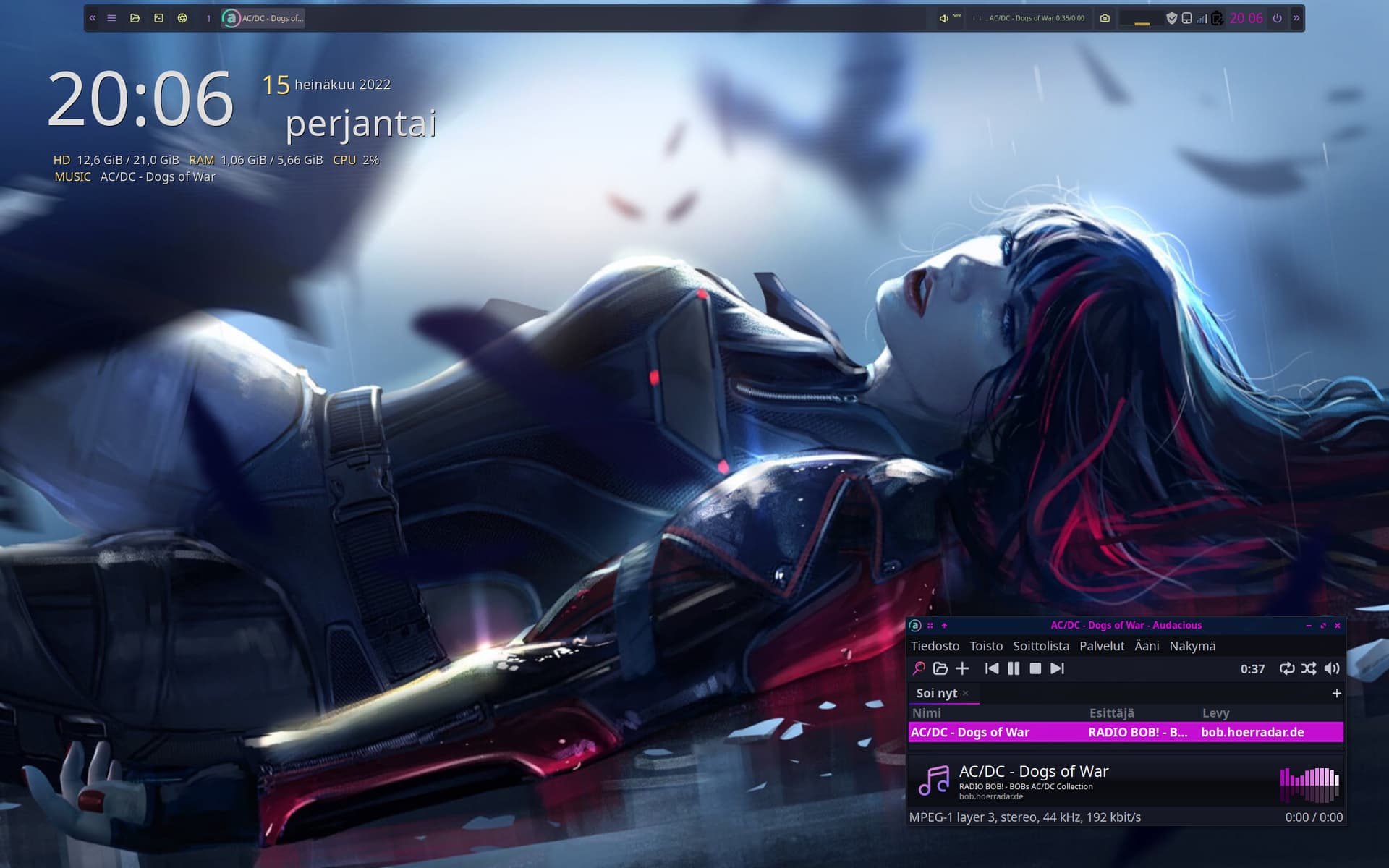Viewport: 1389px width, 868px height.
Task: Take a screenshot with the camera icon
Action: [1105, 18]
